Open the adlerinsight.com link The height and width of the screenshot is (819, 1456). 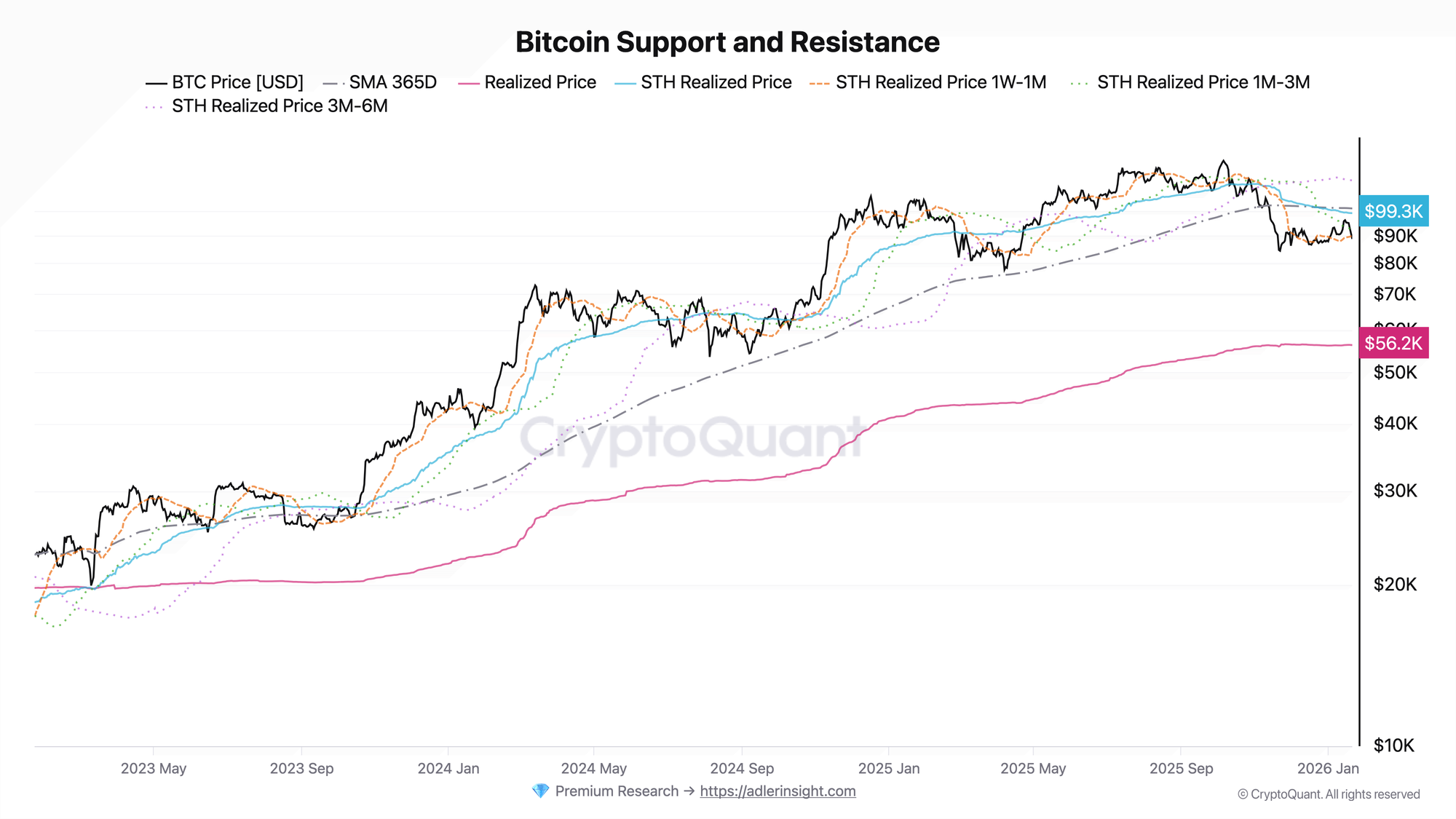coord(778,791)
